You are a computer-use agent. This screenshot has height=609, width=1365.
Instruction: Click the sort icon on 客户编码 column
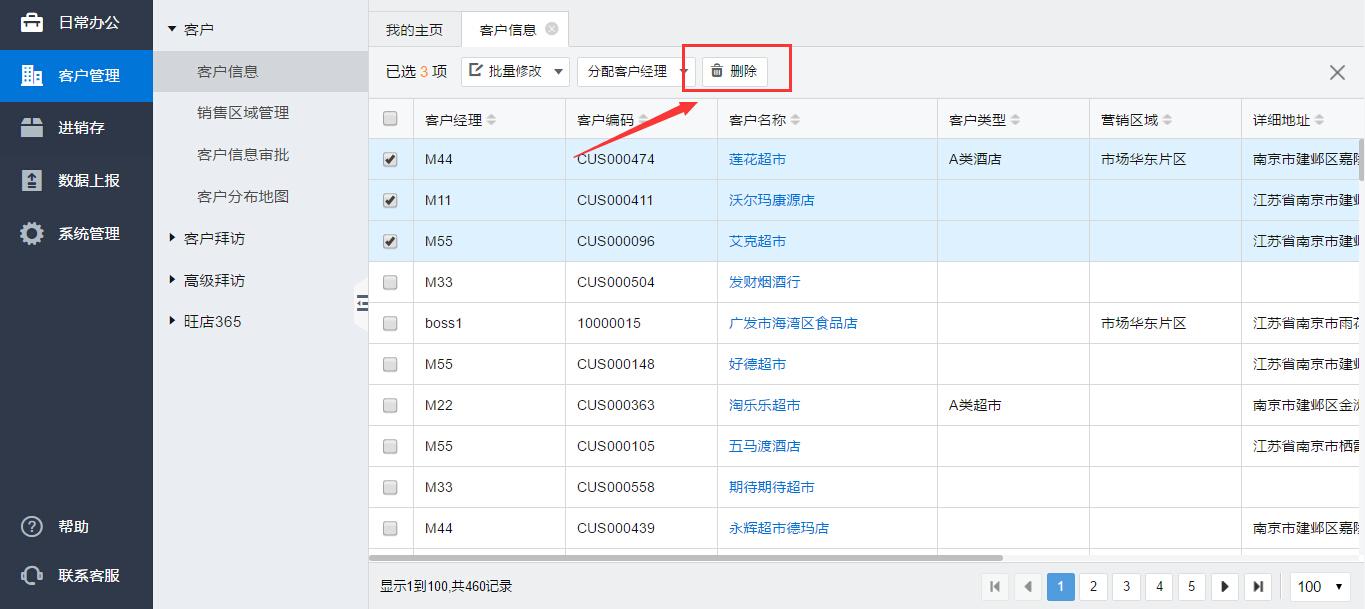[x=643, y=120]
